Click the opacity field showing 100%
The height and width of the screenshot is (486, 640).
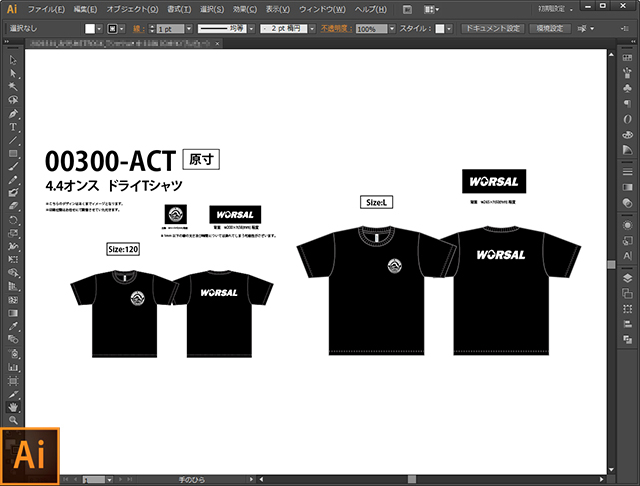click(x=367, y=30)
